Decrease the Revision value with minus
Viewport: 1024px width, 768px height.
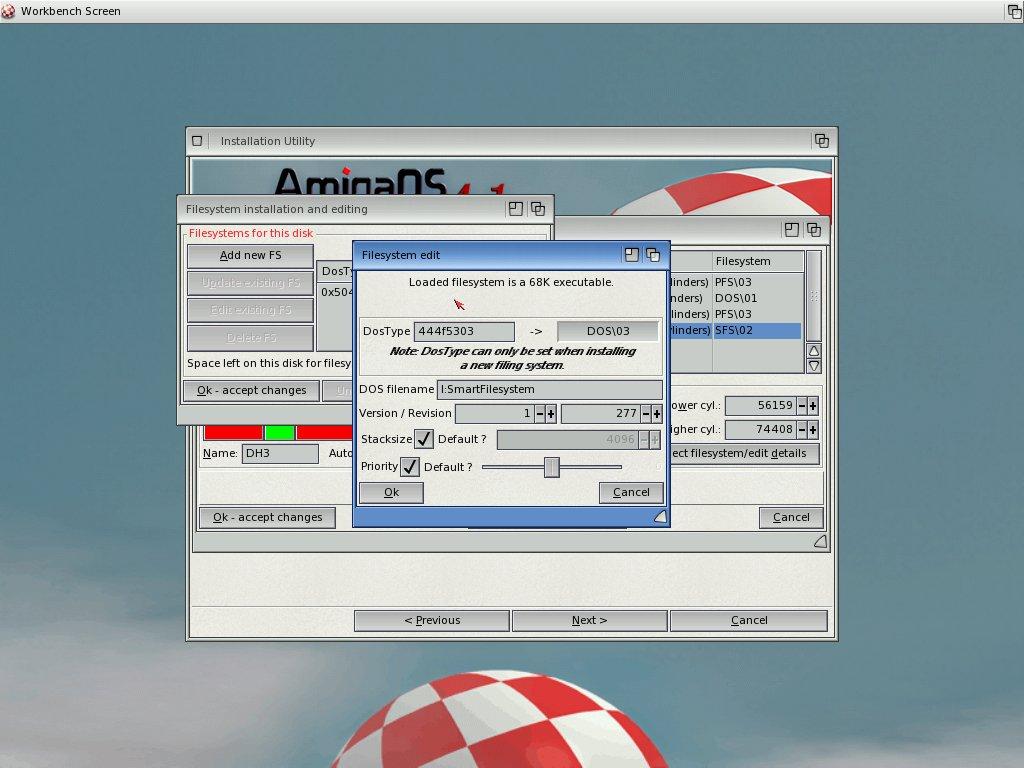click(x=646, y=413)
